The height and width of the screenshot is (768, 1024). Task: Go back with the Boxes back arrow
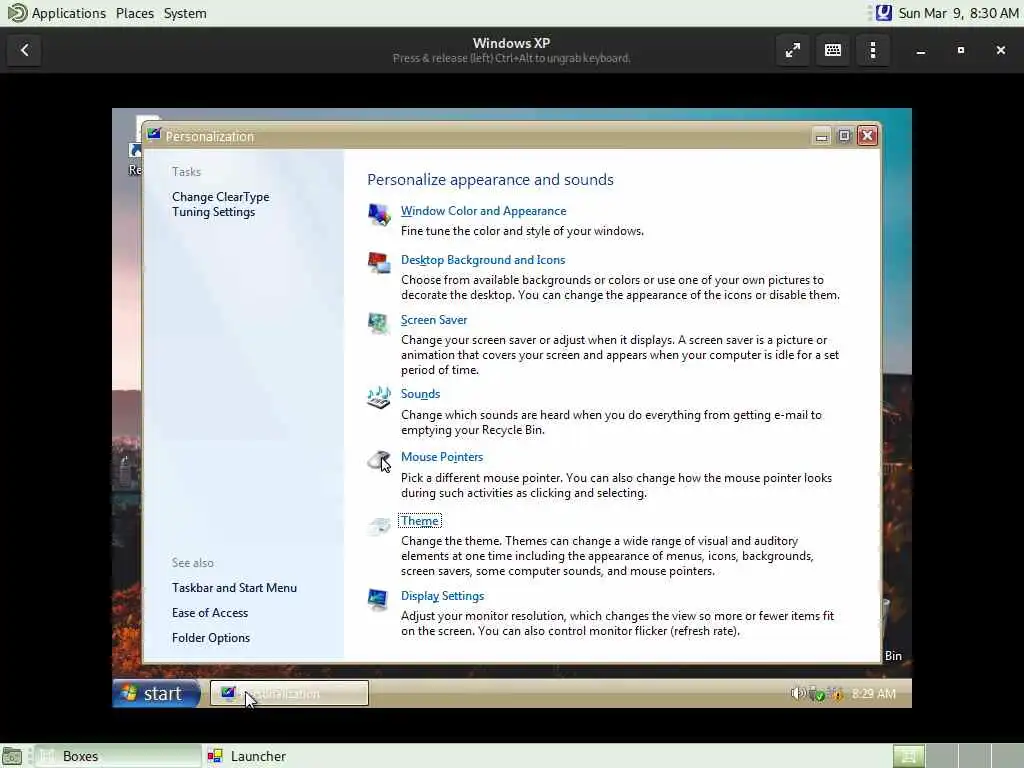(25, 50)
